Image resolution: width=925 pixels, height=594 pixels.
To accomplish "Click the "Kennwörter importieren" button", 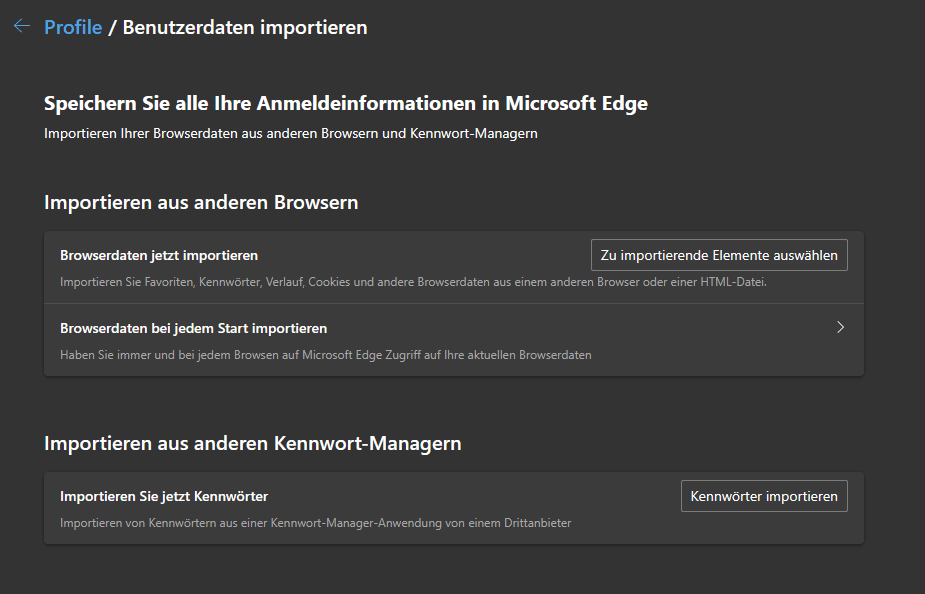I will click(x=764, y=496).
